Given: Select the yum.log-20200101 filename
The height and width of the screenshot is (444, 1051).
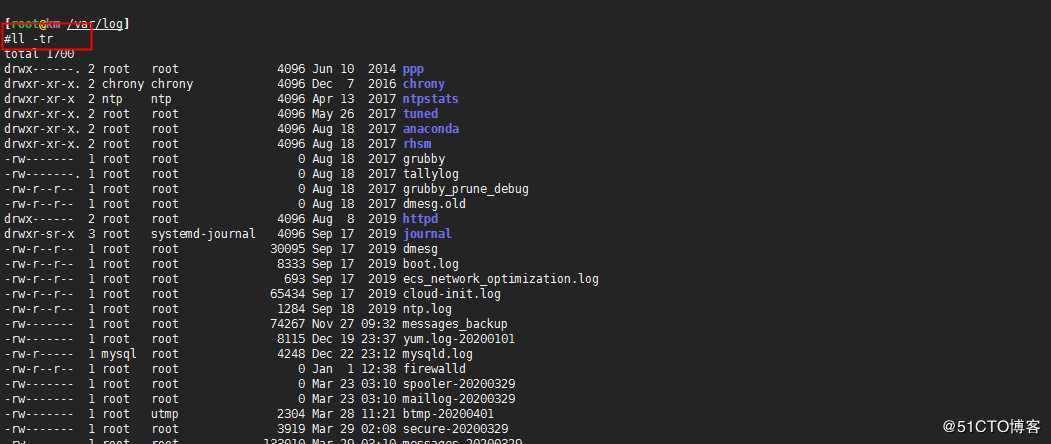Looking at the screenshot, I should click(459, 339).
